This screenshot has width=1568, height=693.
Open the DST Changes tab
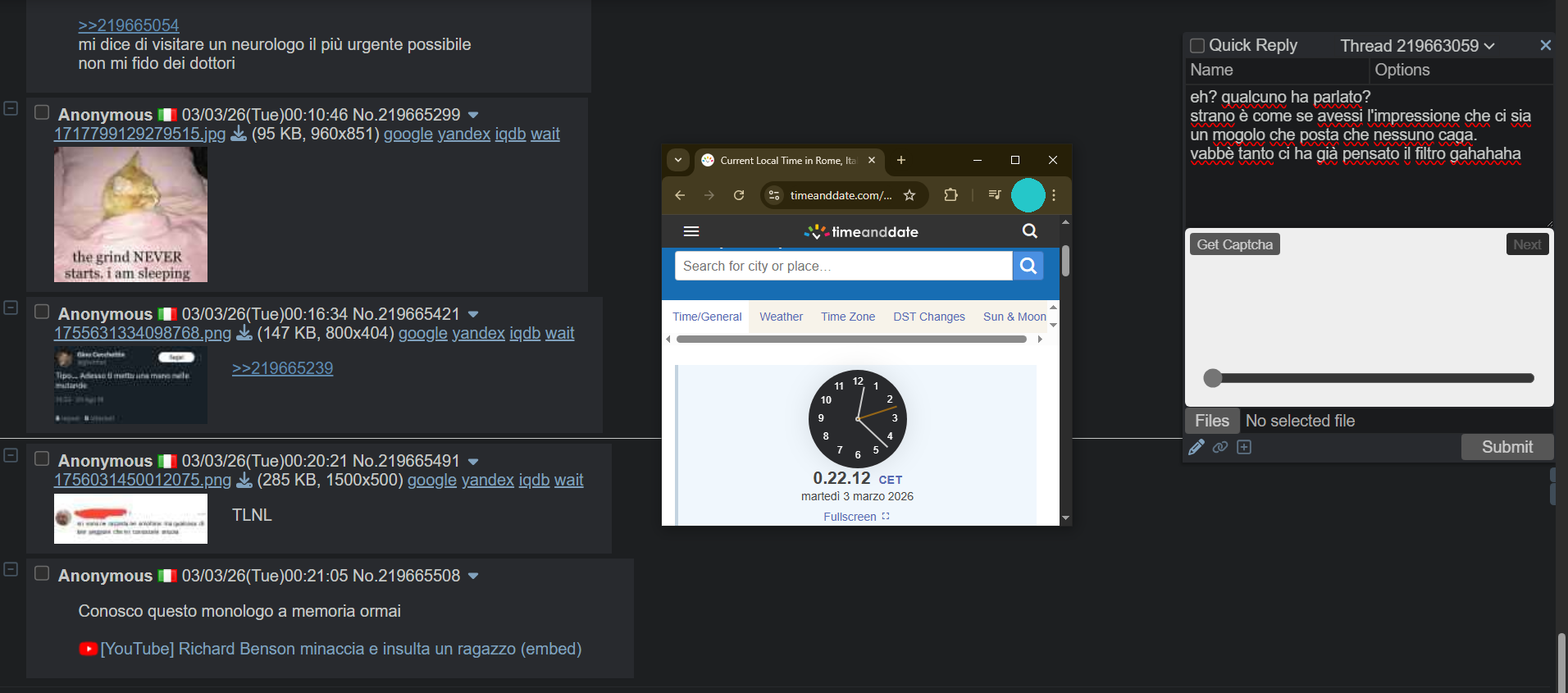pyautogui.click(x=929, y=317)
